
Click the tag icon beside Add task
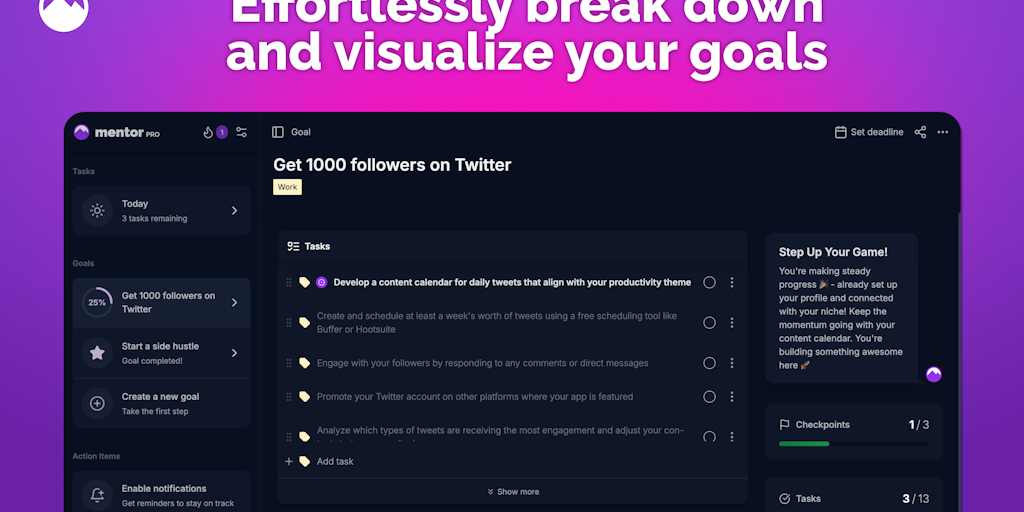[x=304, y=461]
